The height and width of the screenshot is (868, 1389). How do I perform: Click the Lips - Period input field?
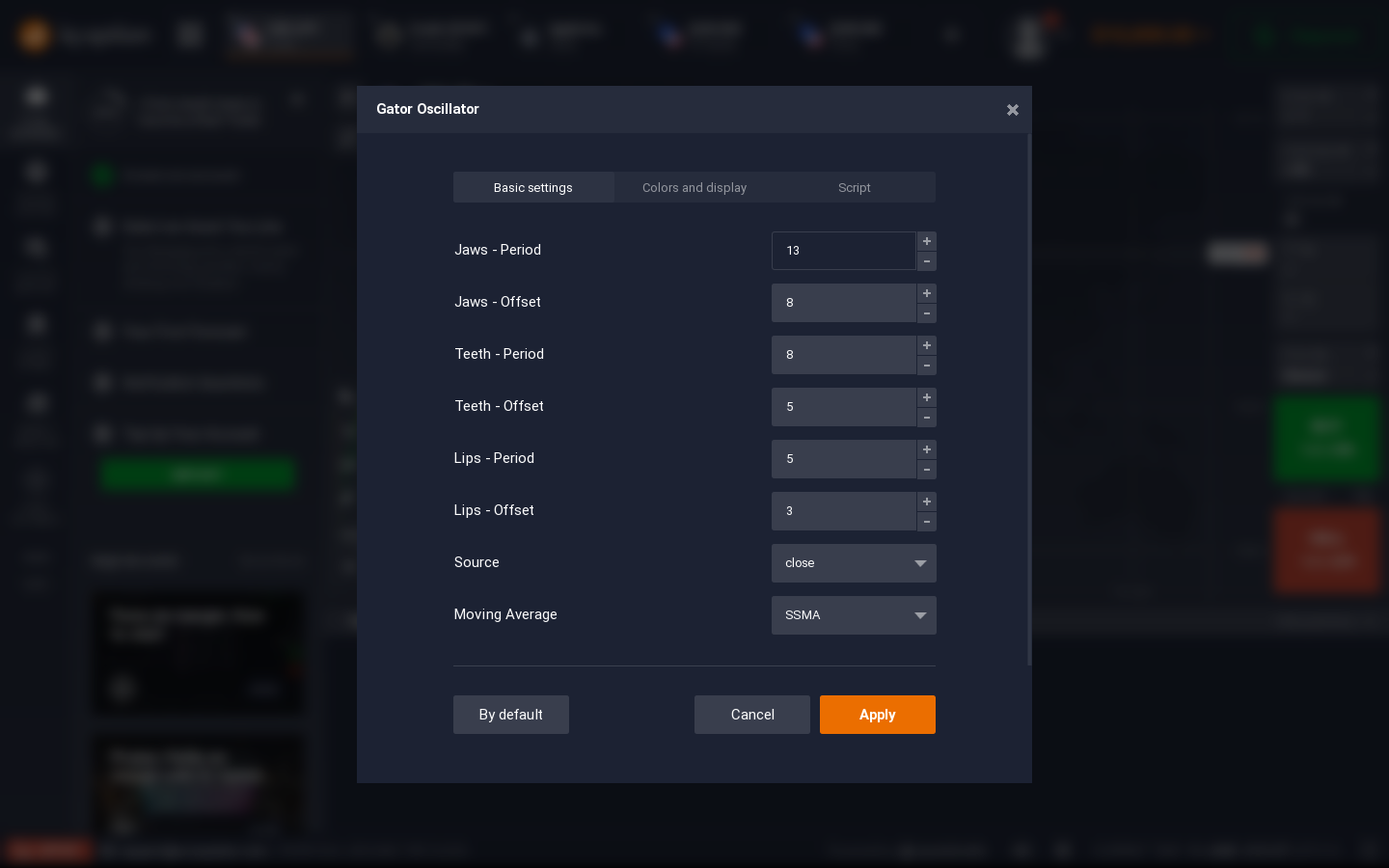coord(843,459)
